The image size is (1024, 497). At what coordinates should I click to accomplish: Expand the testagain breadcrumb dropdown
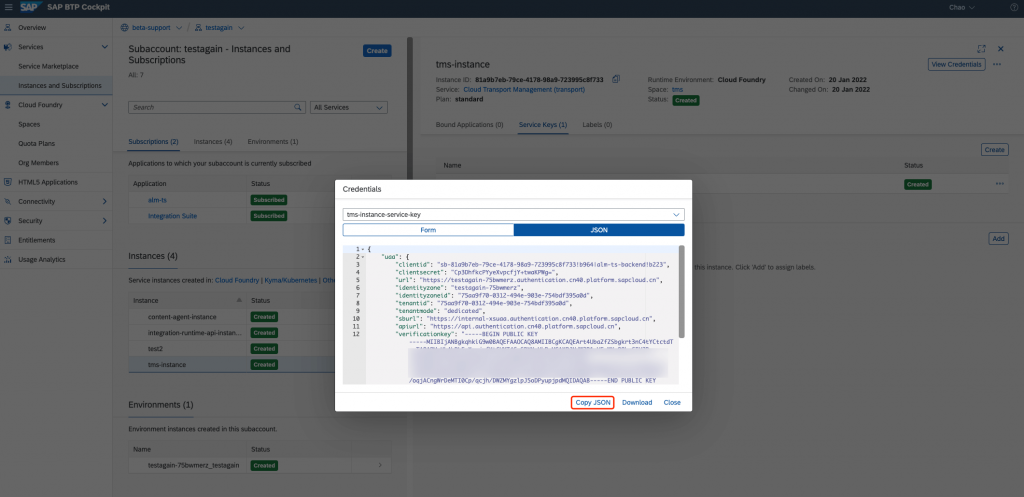242,28
